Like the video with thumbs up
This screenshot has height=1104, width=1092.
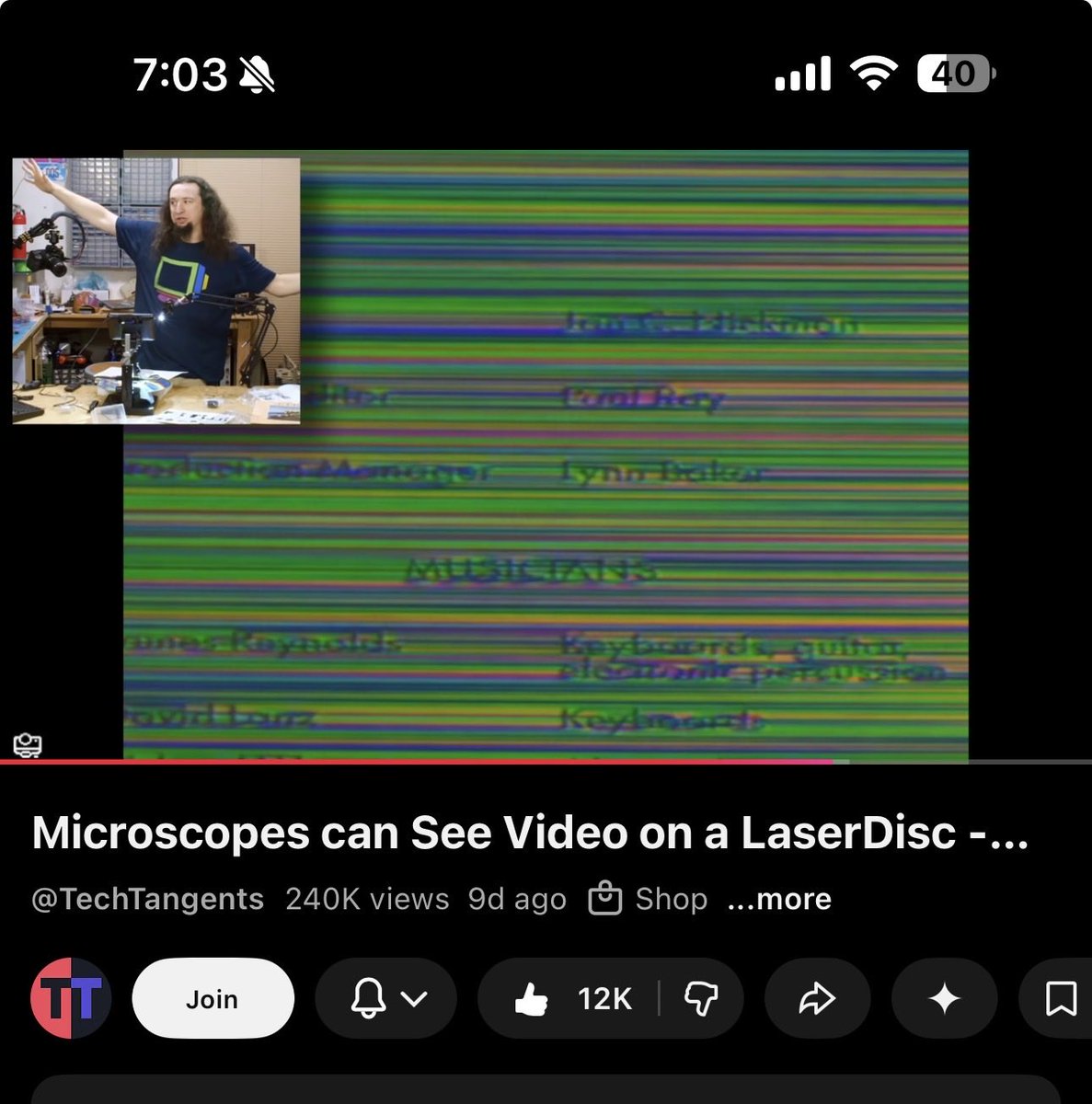coord(532,999)
